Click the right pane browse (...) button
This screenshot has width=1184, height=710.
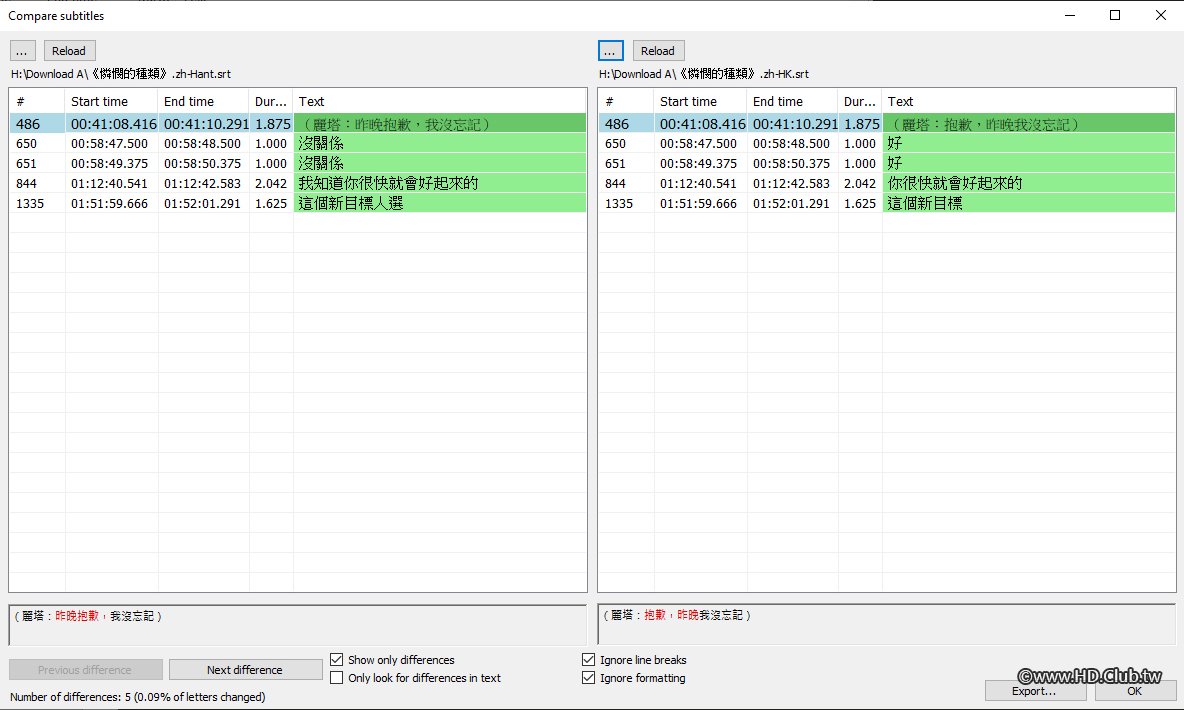[610, 51]
